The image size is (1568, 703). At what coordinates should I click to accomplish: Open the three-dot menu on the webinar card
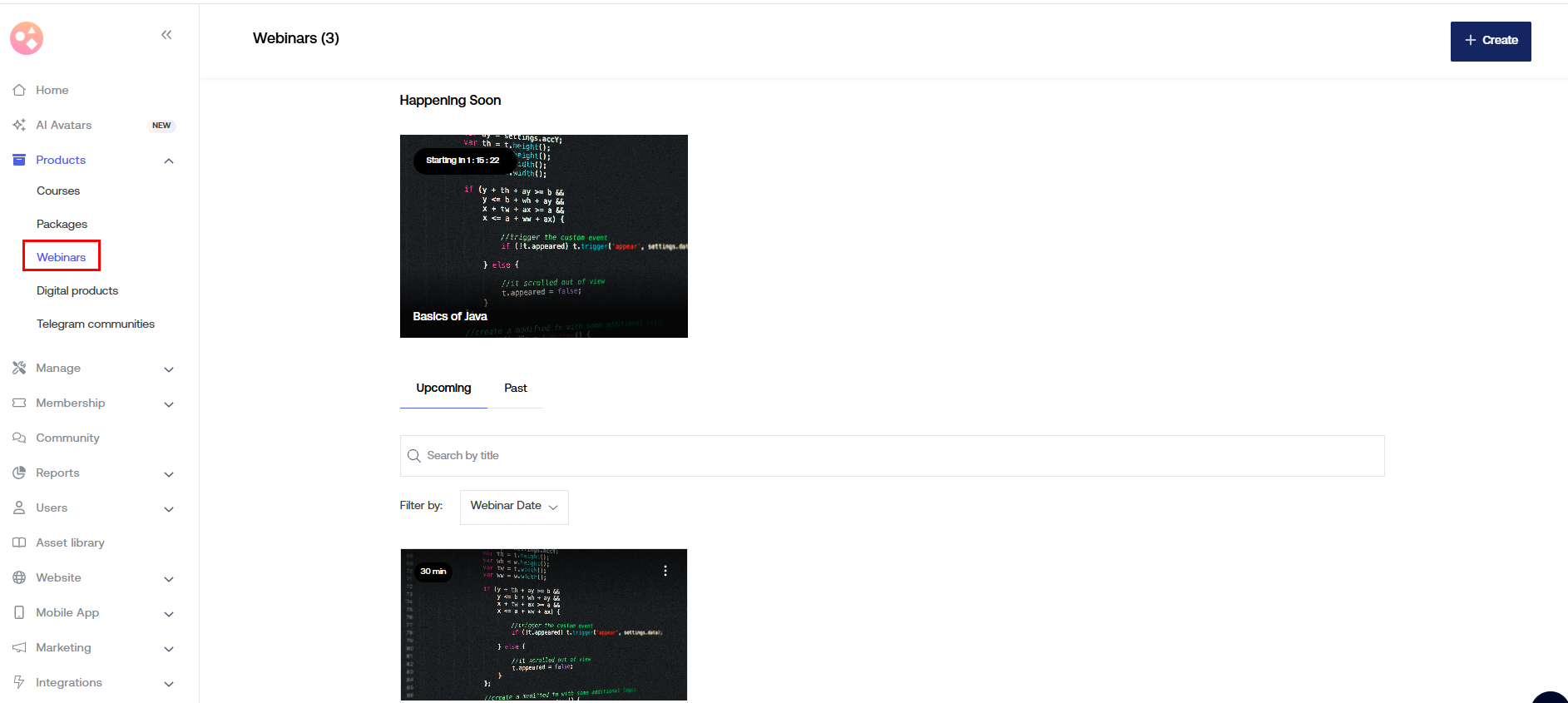pos(665,571)
